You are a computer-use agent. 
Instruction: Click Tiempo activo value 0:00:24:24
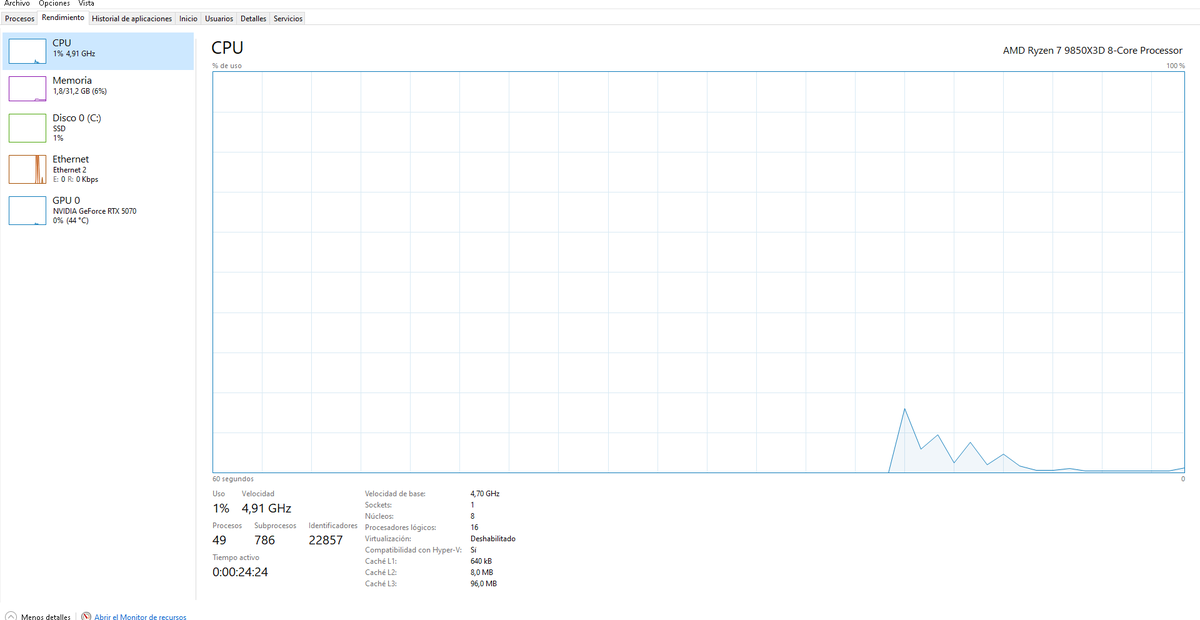tap(240, 572)
